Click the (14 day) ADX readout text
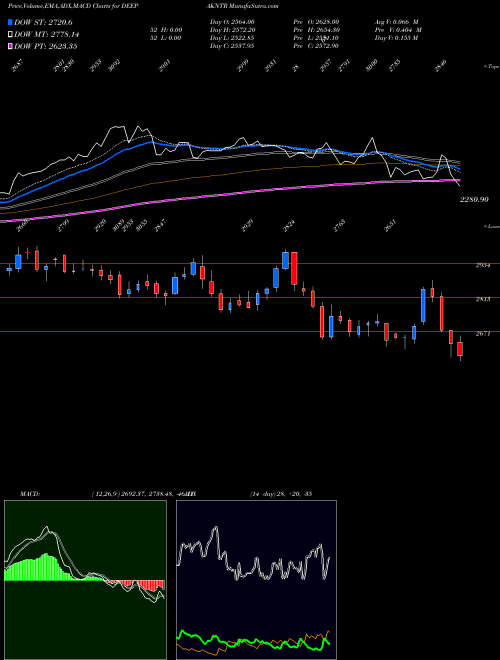This screenshot has width=500, height=660. pos(281,494)
